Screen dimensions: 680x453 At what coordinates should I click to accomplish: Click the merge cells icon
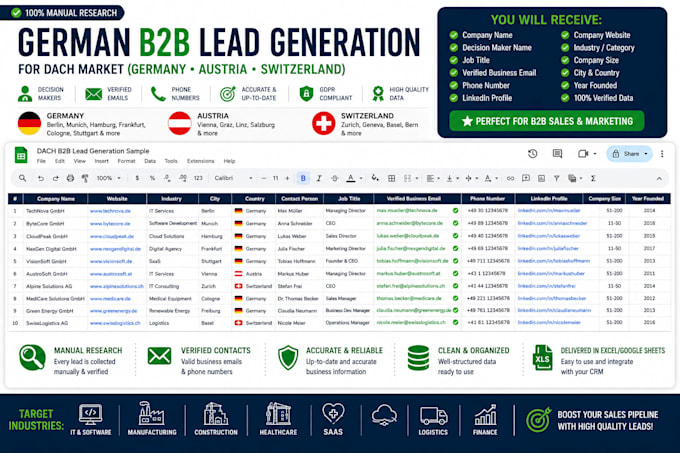coord(407,178)
